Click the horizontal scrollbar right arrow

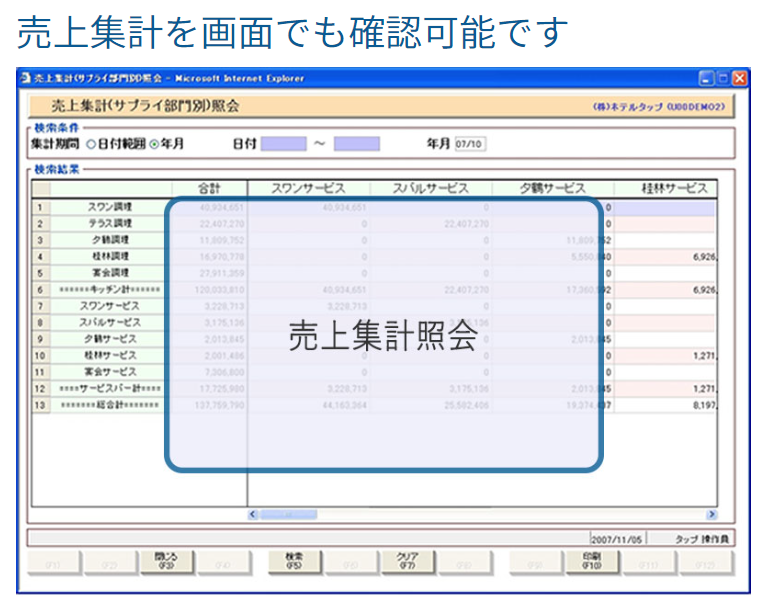712,514
